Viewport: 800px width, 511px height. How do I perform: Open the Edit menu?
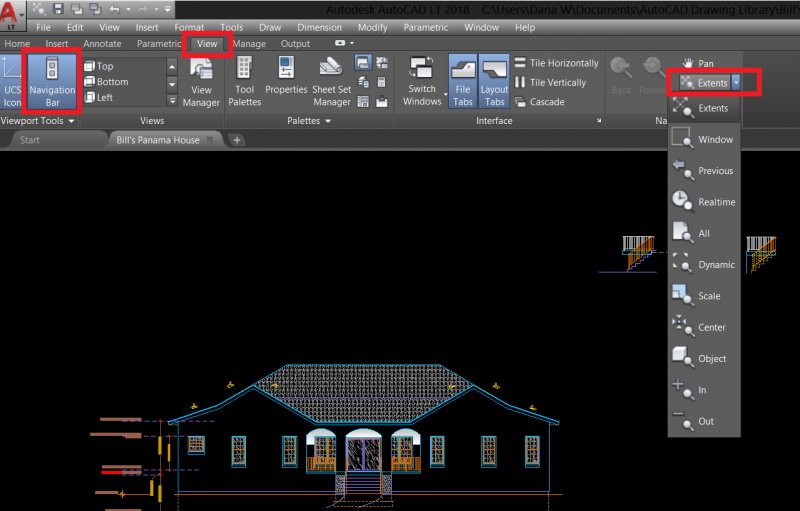pyautogui.click(x=74, y=28)
